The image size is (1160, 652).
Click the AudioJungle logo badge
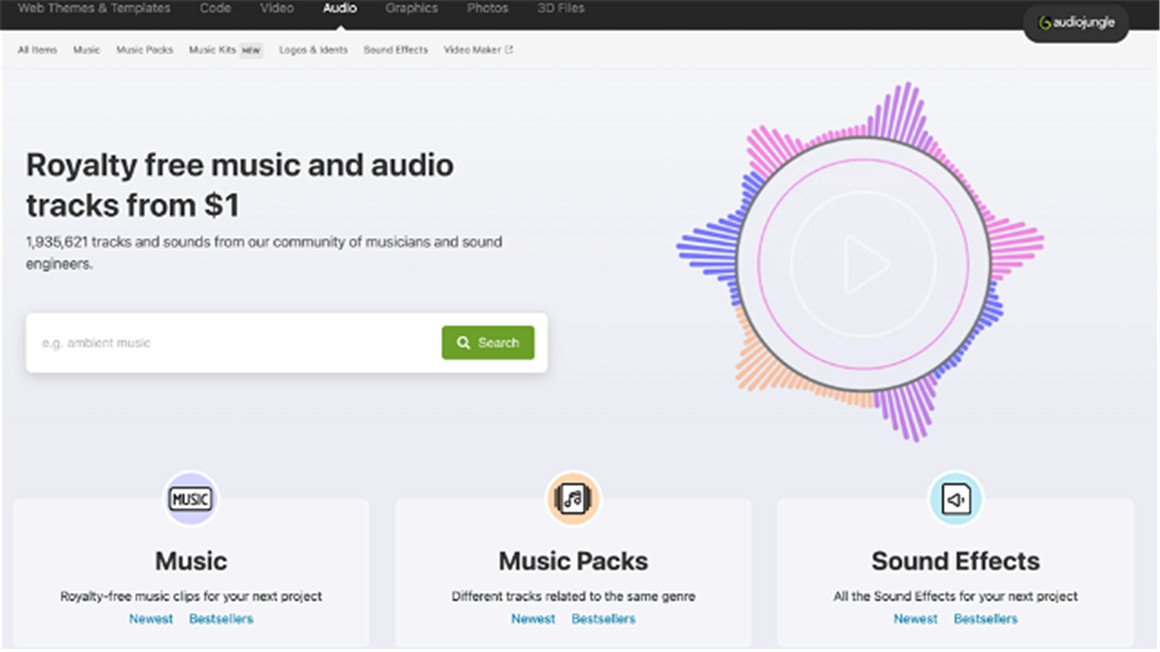pos(1076,23)
